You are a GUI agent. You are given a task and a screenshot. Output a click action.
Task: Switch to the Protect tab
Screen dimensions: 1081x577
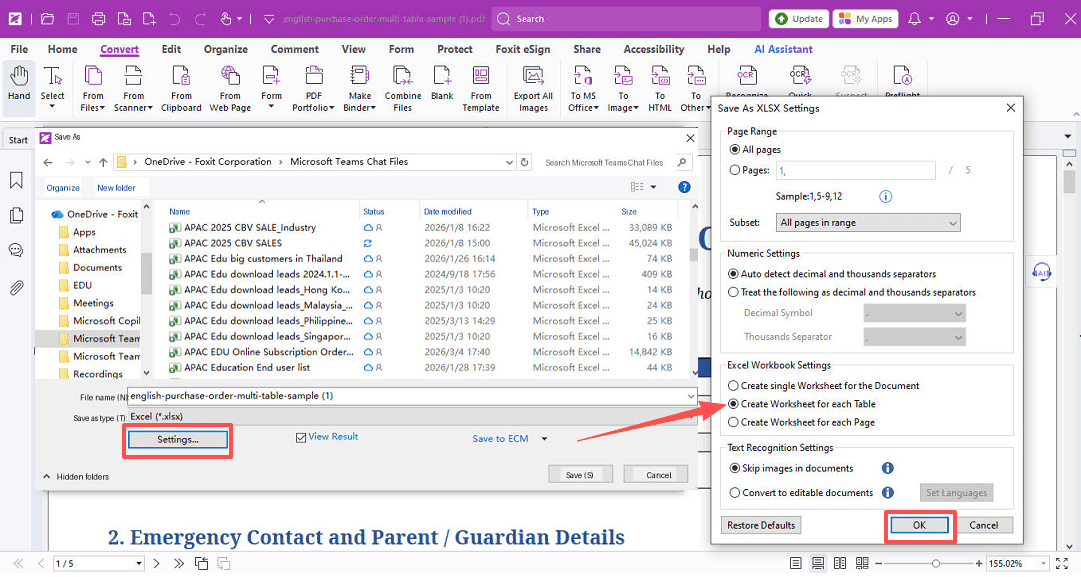point(455,49)
